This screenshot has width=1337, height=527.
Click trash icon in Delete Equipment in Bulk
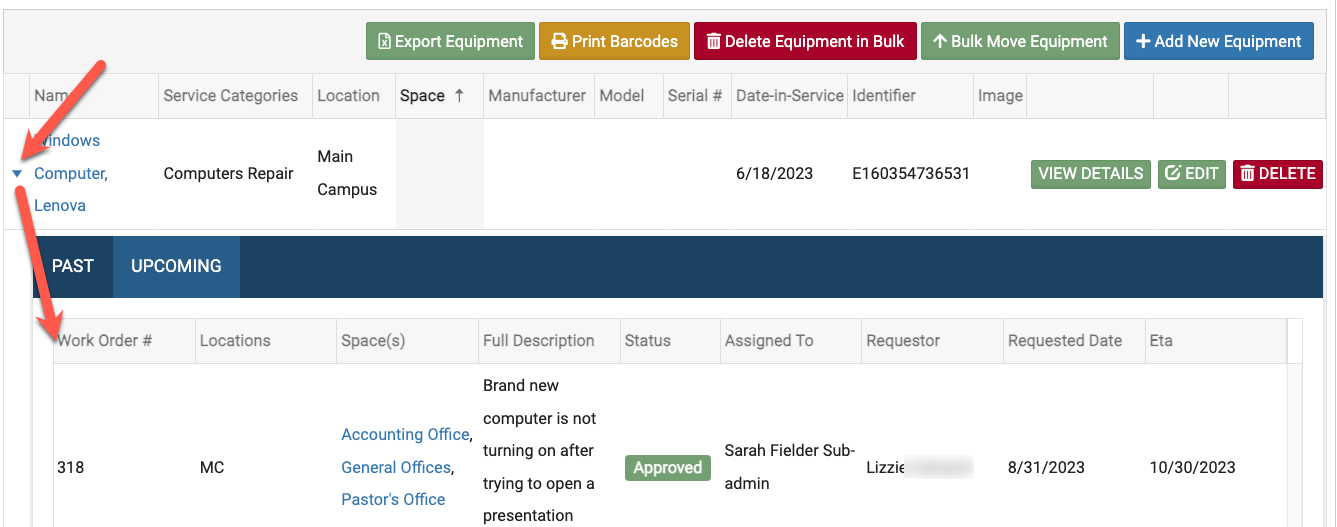pos(713,42)
